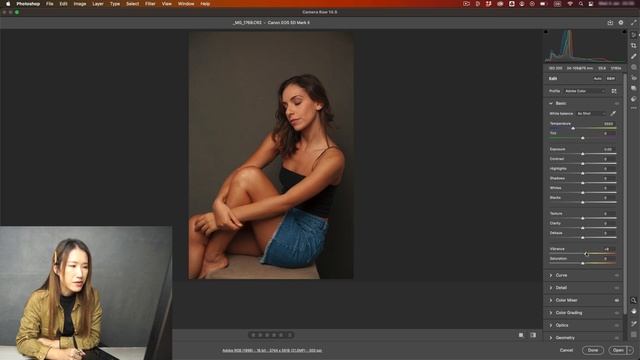This screenshot has height=360, width=640.
Task: Click the Exposure slider handle
Action: coord(582,154)
